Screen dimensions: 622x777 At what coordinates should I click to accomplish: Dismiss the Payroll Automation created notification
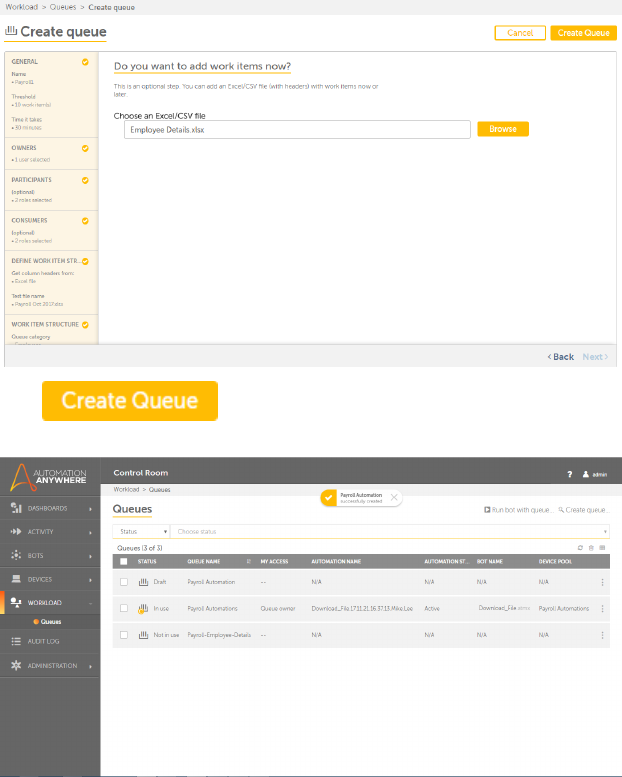(x=394, y=497)
